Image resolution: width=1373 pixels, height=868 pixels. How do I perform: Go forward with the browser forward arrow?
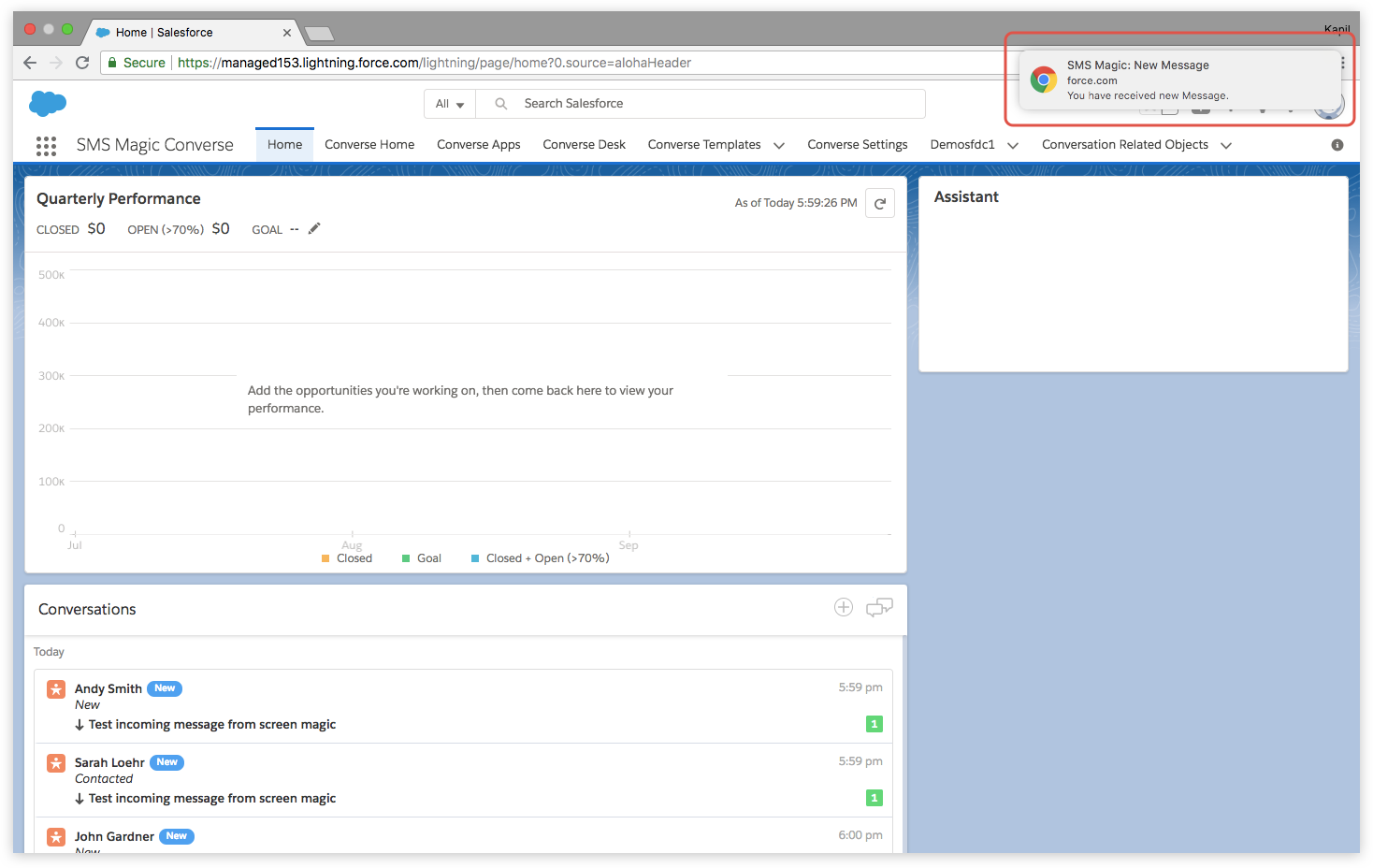[56, 63]
